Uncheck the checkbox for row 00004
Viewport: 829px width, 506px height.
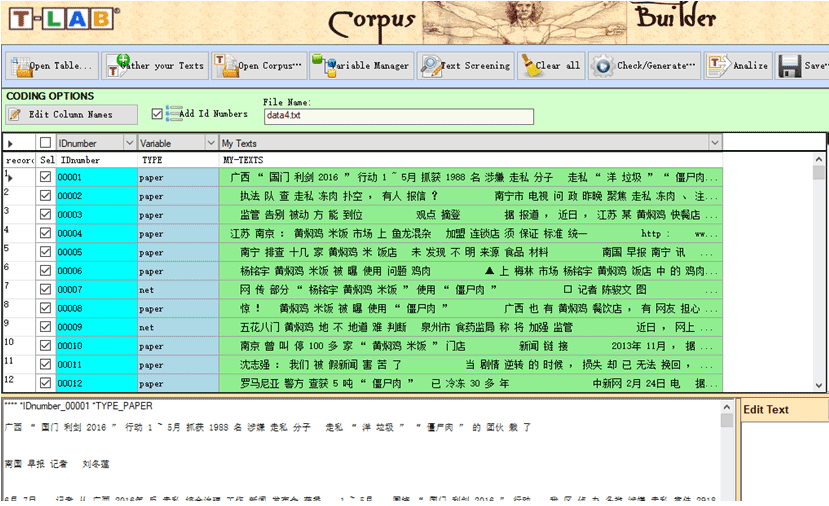point(45,233)
